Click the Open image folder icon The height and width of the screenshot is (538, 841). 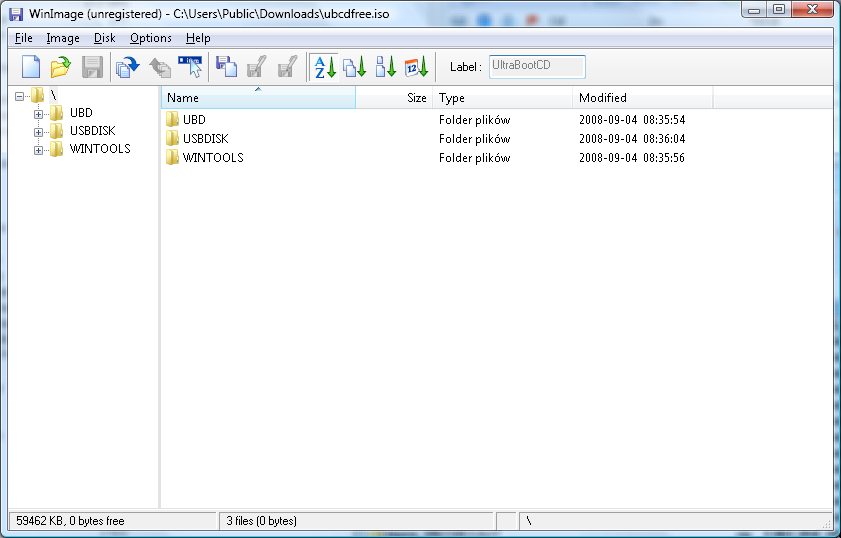click(x=61, y=67)
